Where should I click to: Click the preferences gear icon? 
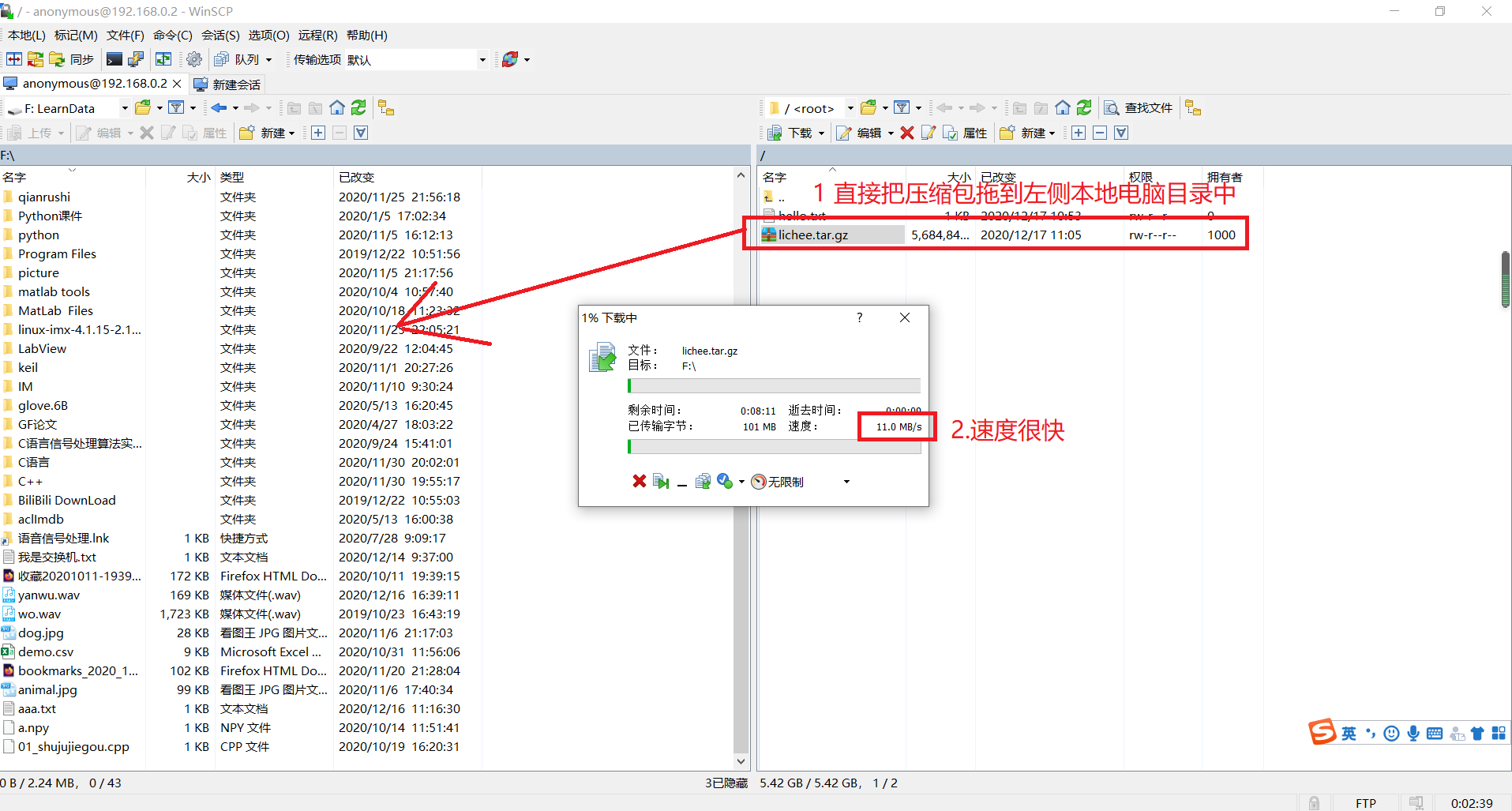[x=194, y=59]
